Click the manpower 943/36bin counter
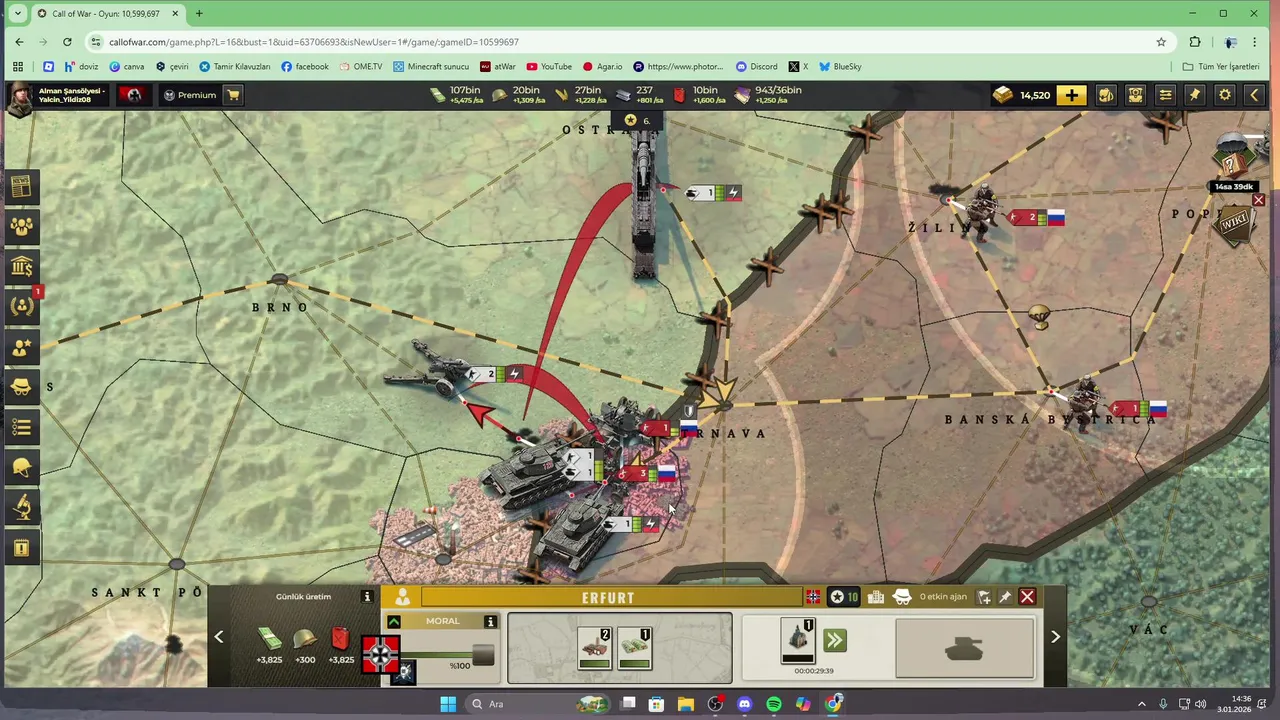Screen dimensions: 1280x720 coord(768,95)
